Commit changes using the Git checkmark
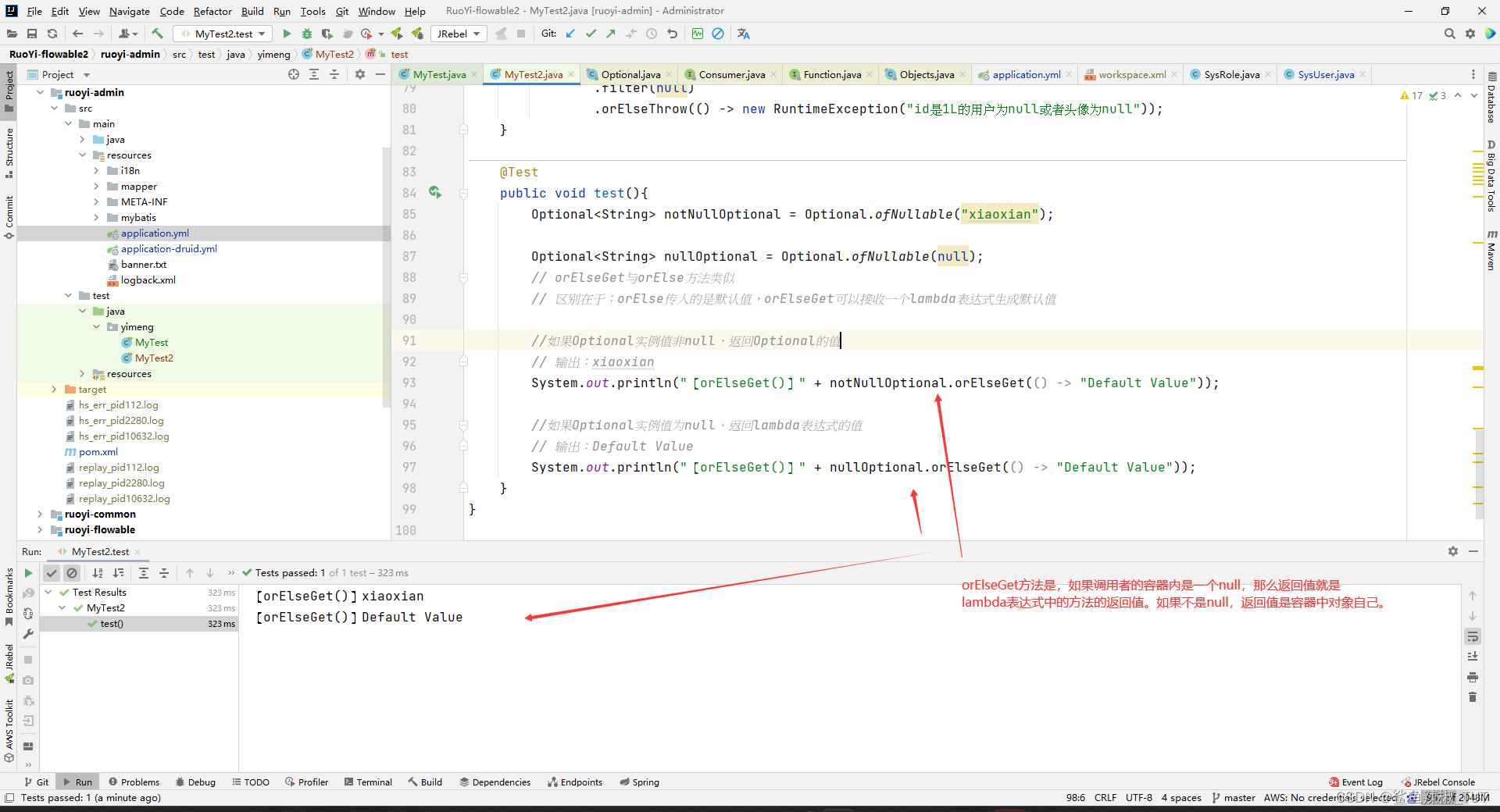Image resolution: width=1500 pixels, height=812 pixels. pyautogui.click(x=591, y=34)
